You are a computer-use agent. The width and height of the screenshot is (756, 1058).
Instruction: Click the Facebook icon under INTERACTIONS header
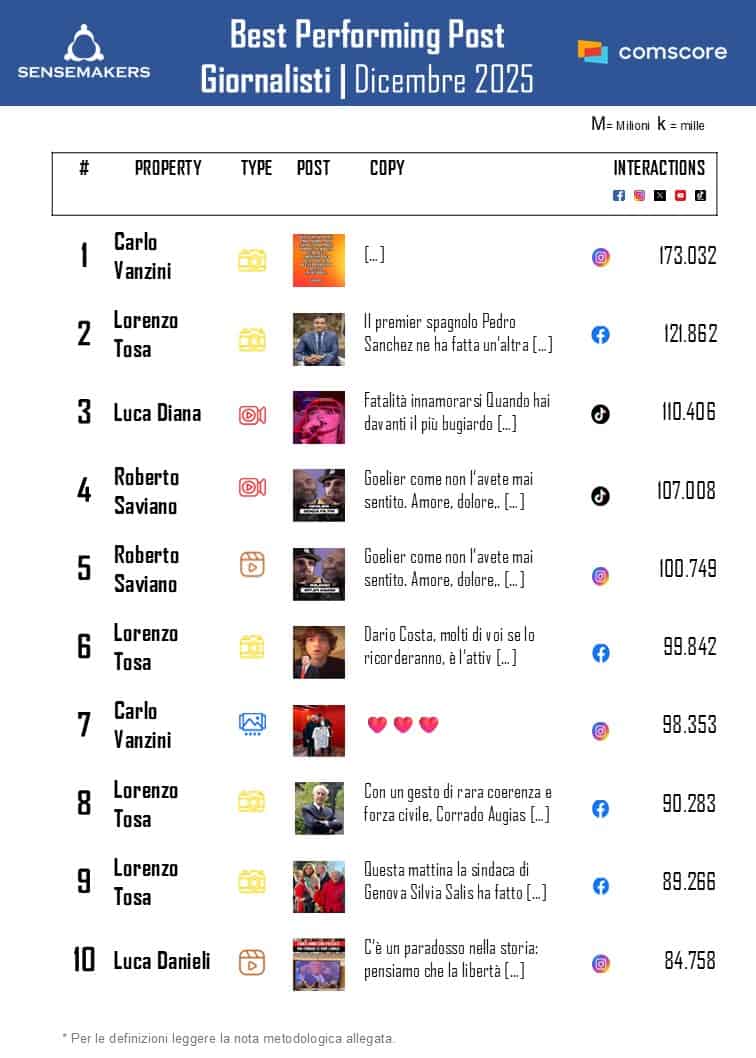[619, 195]
